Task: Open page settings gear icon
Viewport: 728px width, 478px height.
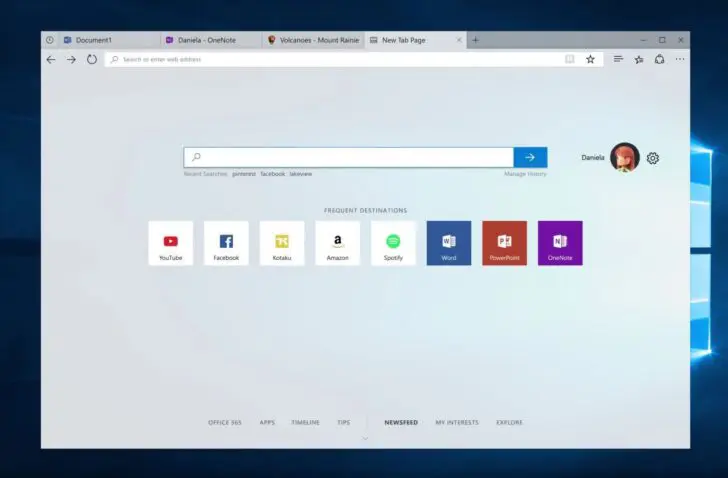Action: click(x=653, y=158)
